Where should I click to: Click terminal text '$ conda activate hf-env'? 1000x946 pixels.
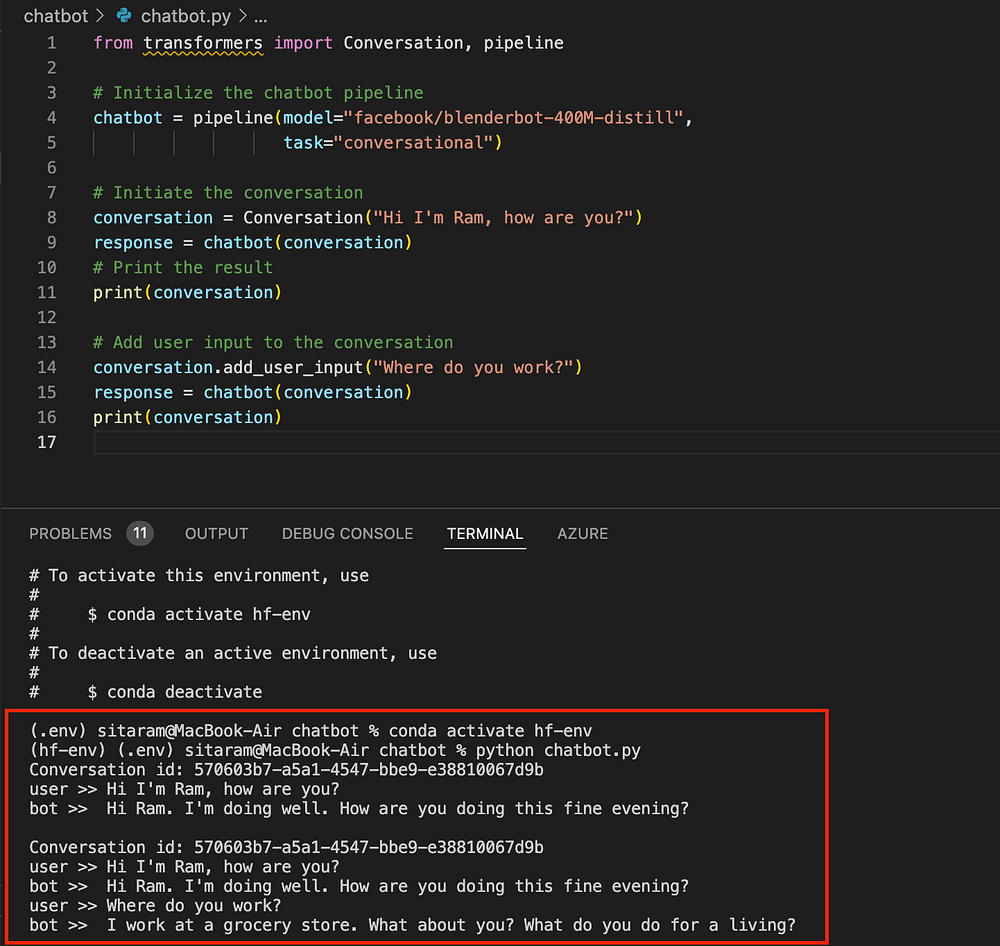tap(199, 614)
